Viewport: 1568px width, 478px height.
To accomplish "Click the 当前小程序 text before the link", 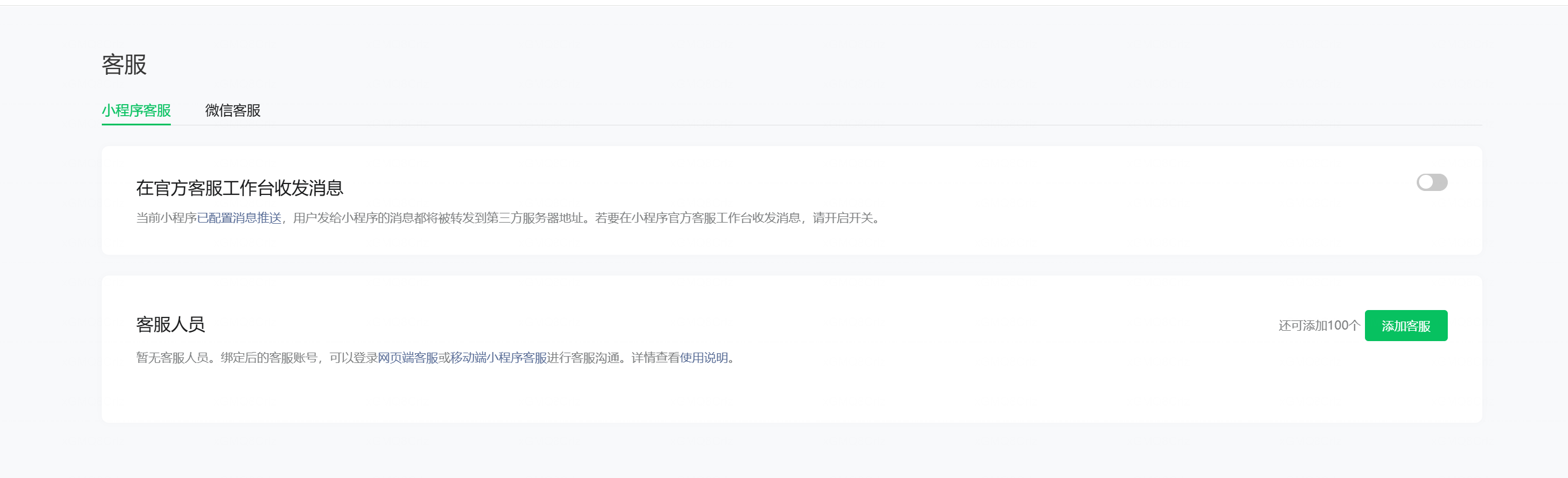I will coord(166,218).
